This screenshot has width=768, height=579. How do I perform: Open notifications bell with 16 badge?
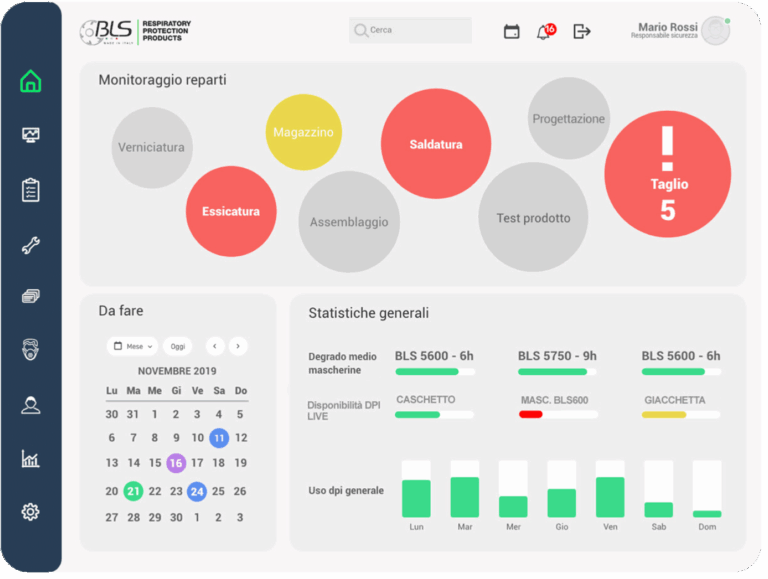(x=546, y=31)
